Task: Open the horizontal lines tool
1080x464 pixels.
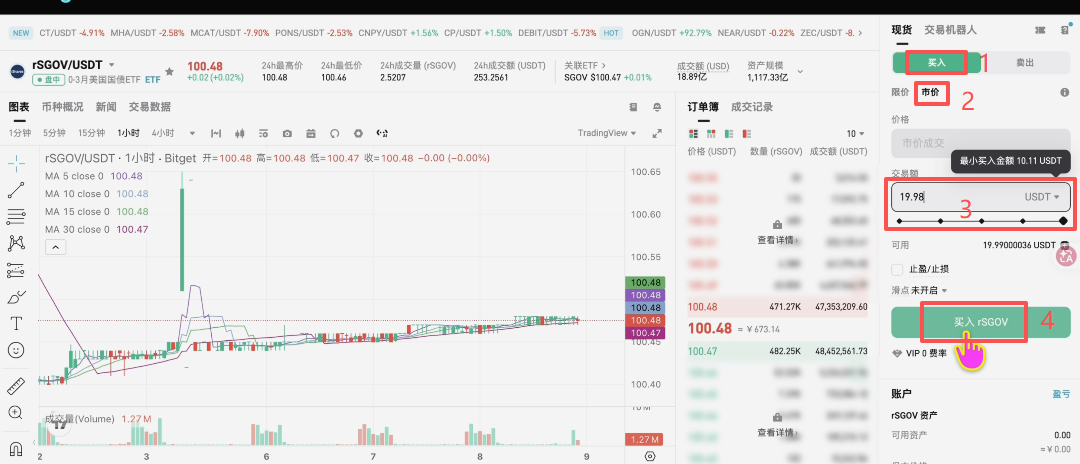Action: click(17, 217)
